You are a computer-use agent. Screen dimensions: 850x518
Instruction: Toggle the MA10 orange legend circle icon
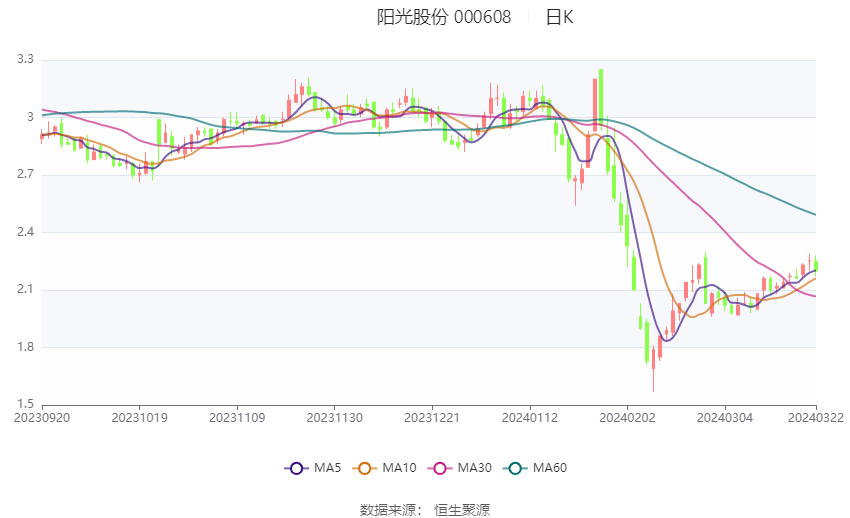364,468
